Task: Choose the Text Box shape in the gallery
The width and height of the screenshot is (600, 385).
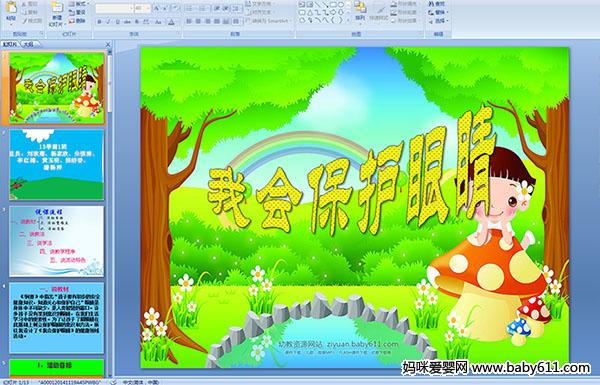Action: point(302,4)
